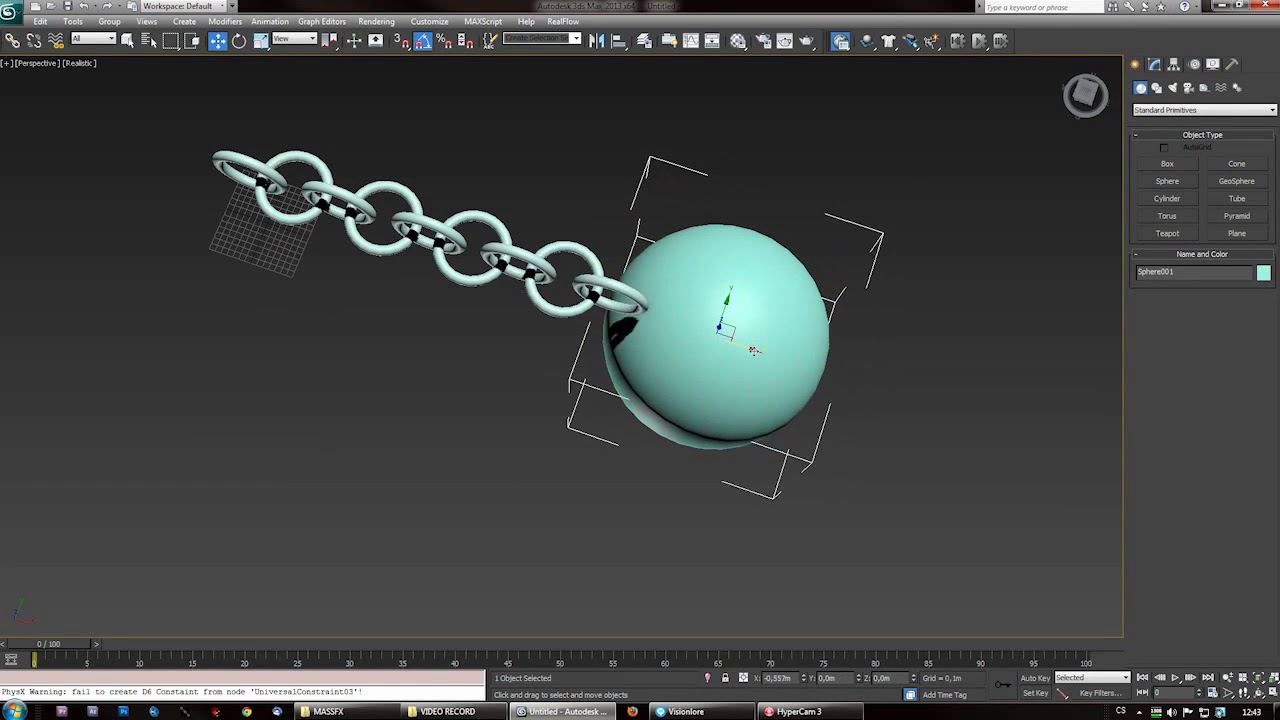Collapse the Object Type rollout

(1202, 135)
